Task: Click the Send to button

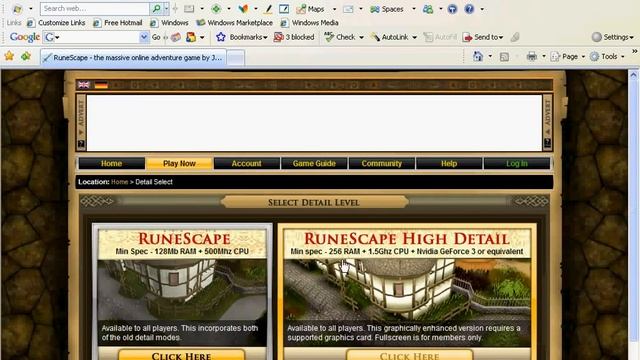Action: click(x=483, y=37)
